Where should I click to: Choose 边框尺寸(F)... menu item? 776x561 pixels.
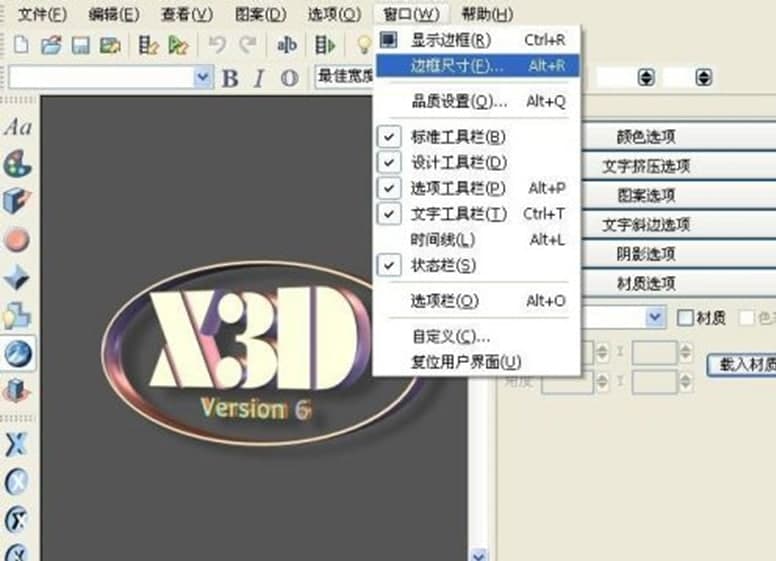[477, 65]
